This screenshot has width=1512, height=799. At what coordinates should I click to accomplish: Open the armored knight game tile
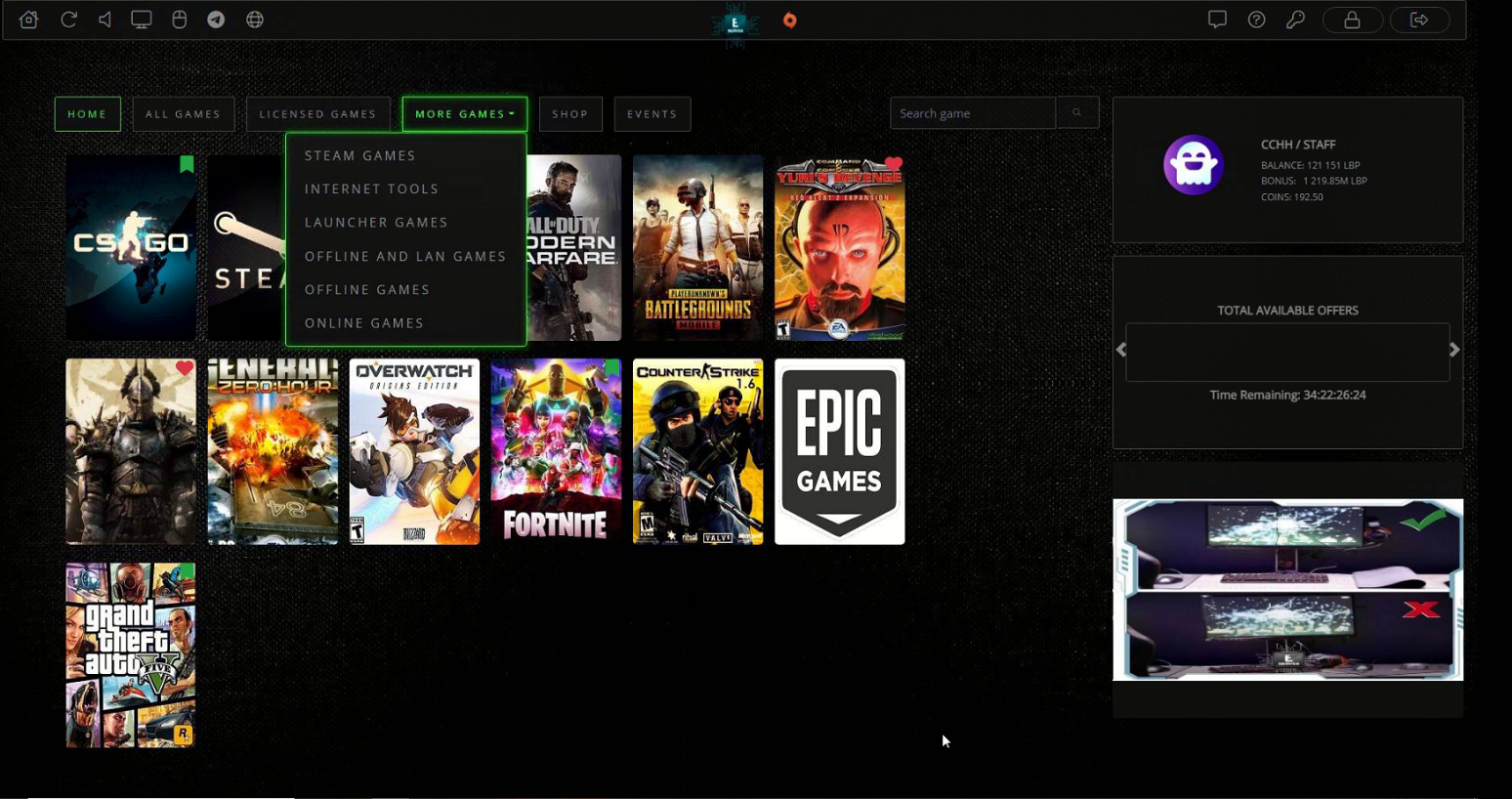(x=131, y=451)
